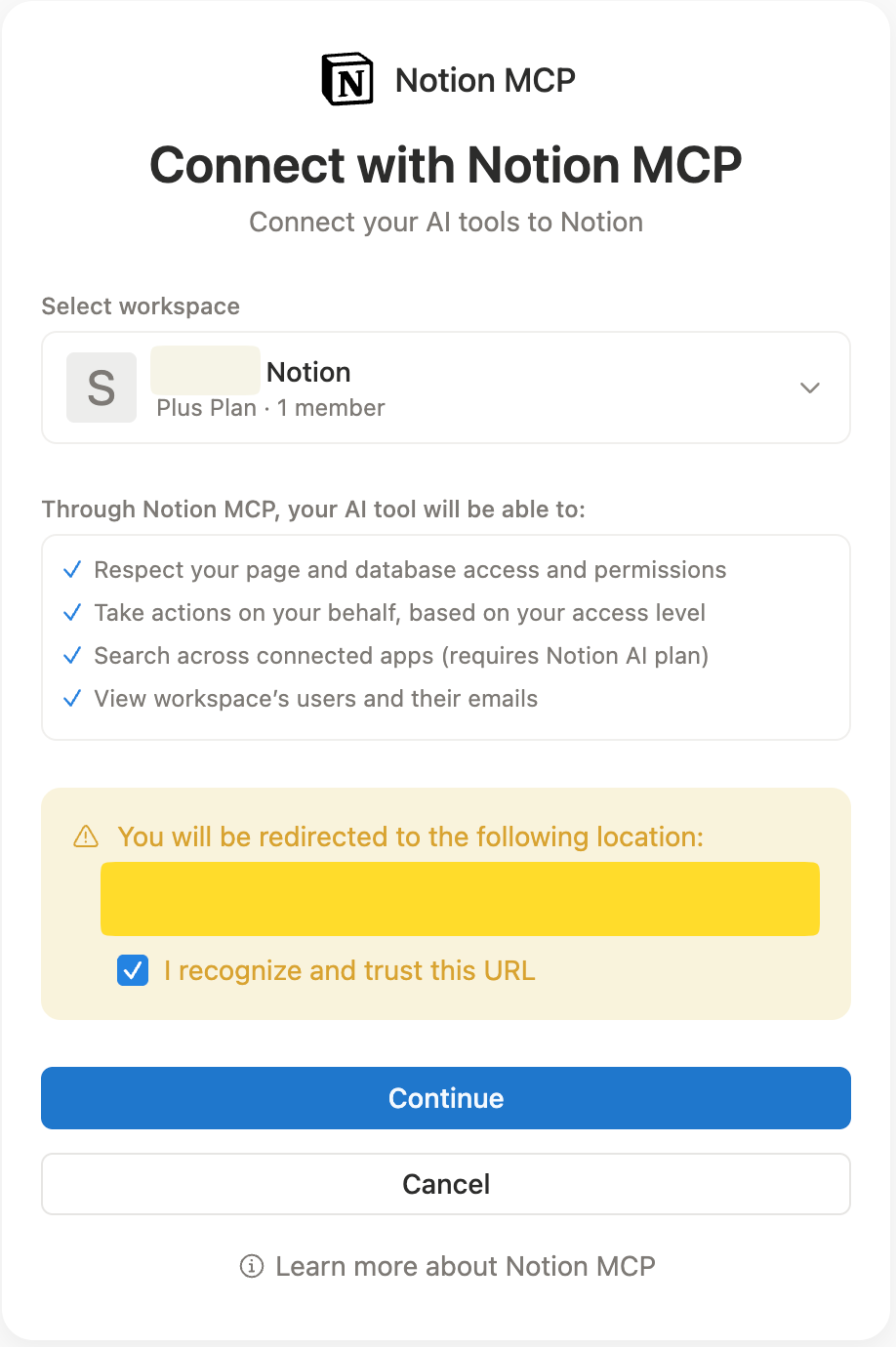Click checkmark beside Search across connected apps
This screenshot has height=1347, width=896.
[72, 656]
